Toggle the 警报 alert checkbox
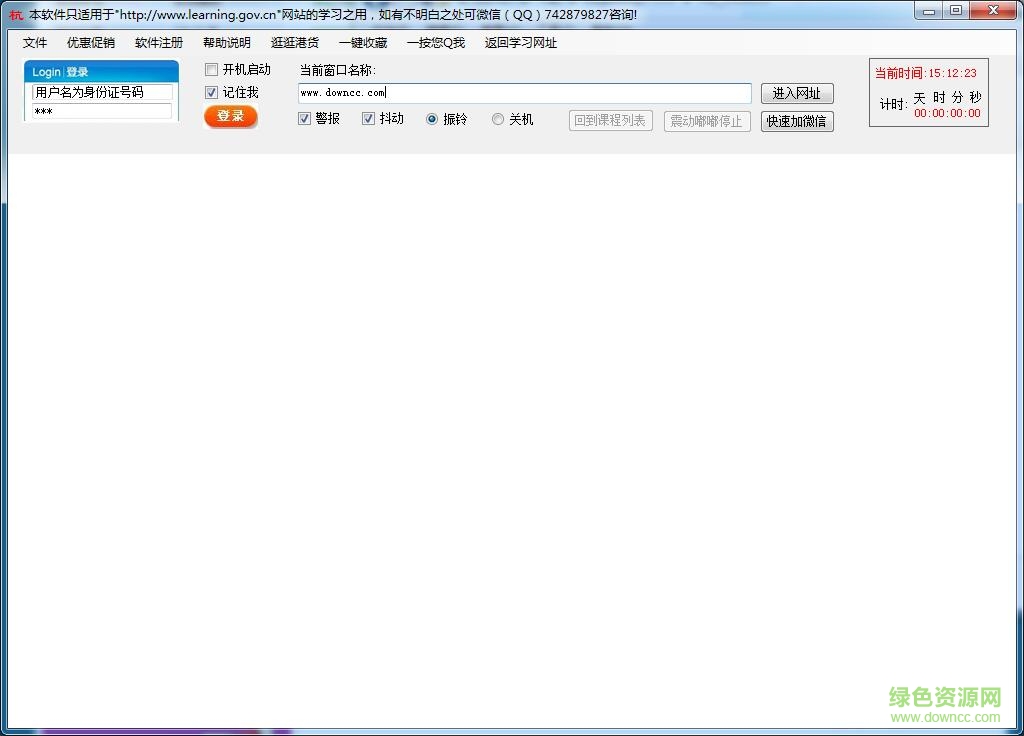Screen dimensions: 1024x736 coord(303,118)
